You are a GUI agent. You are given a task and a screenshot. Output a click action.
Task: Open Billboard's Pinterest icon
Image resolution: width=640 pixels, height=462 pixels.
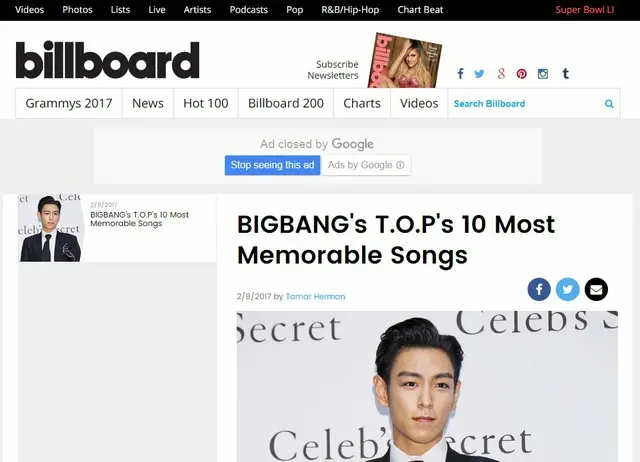[x=522, y=74]
